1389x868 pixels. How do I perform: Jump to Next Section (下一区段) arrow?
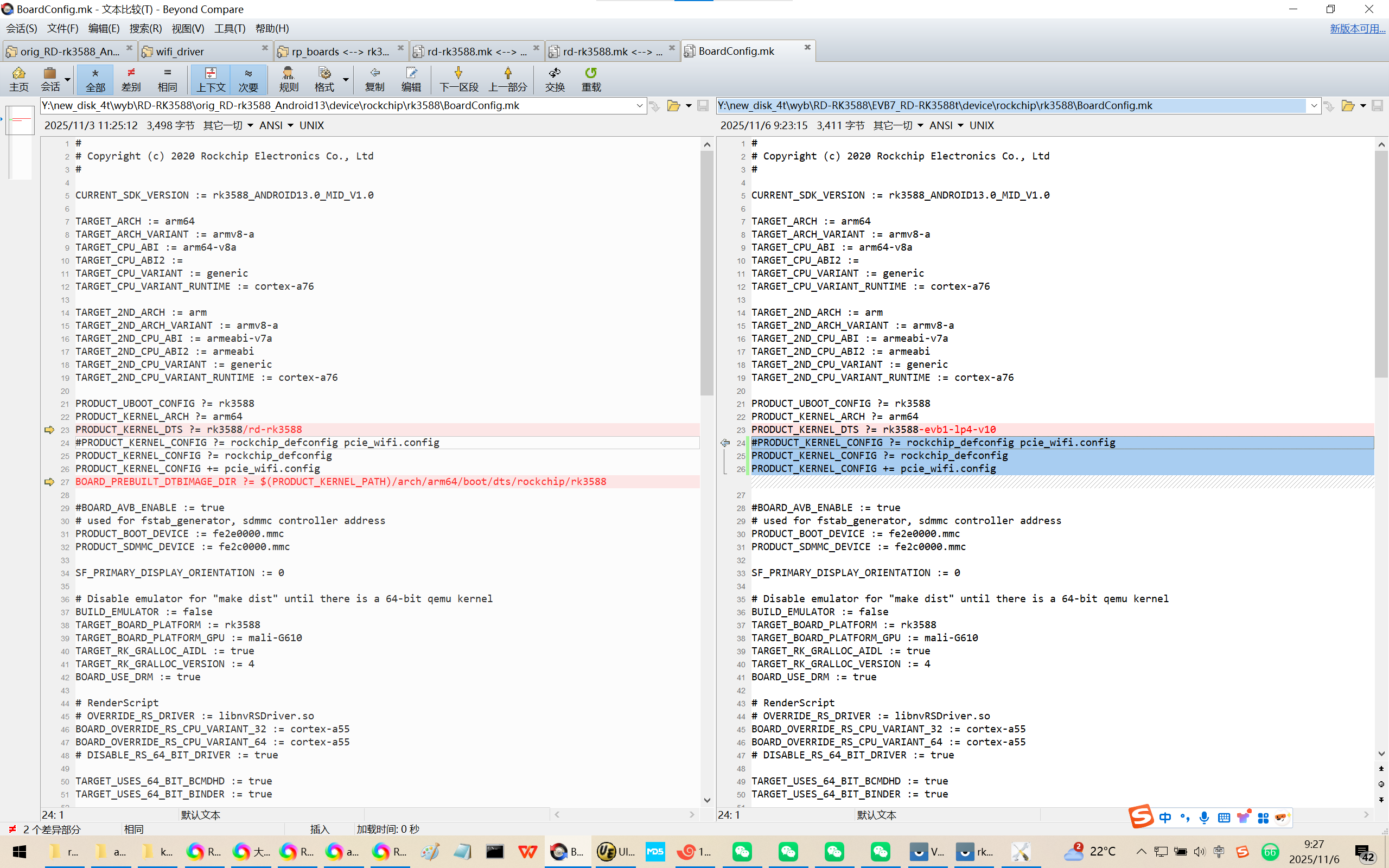click(458, 79)
